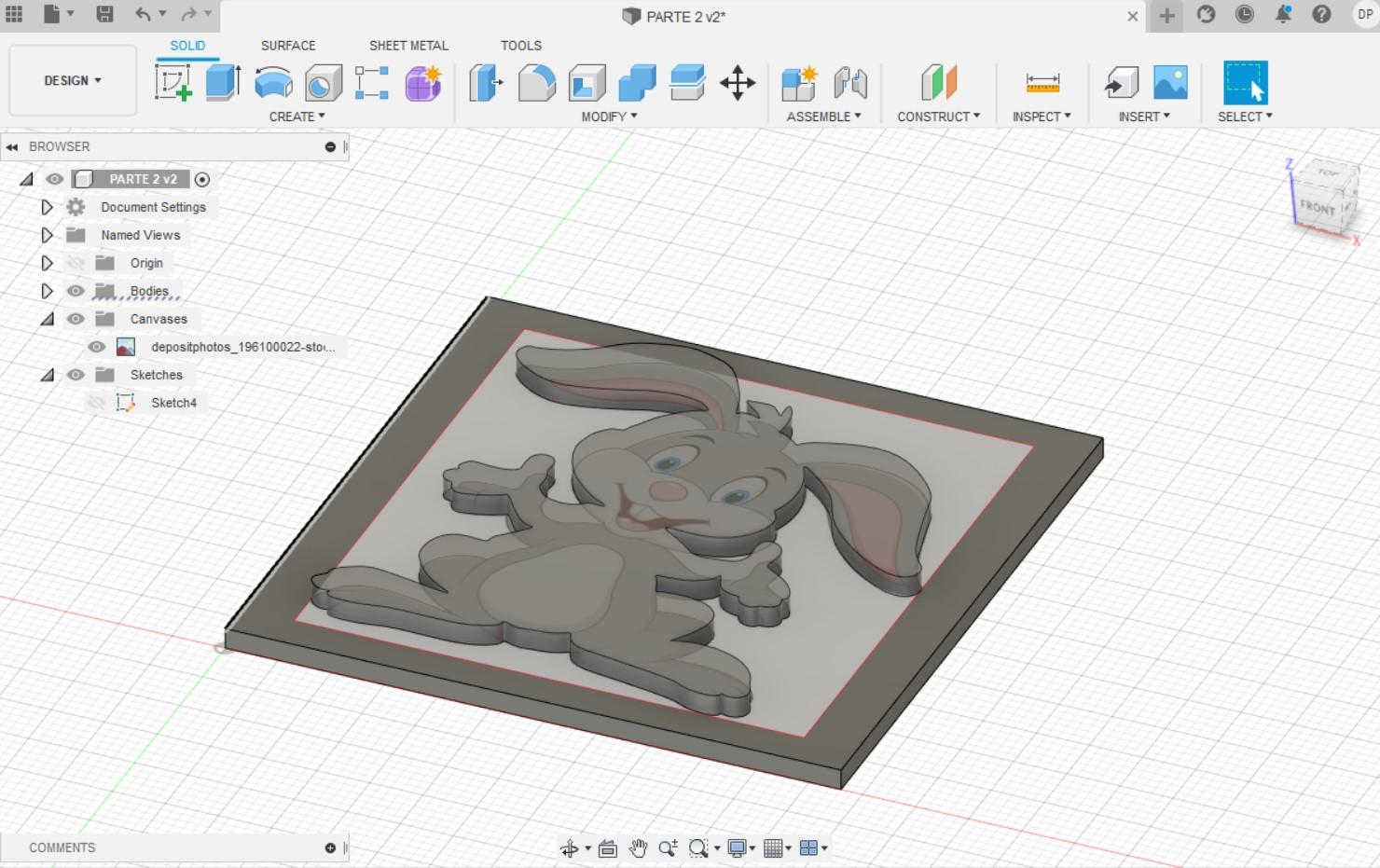
Task: Select the Fillet tool icon
Action: click(x=536, y=82)
